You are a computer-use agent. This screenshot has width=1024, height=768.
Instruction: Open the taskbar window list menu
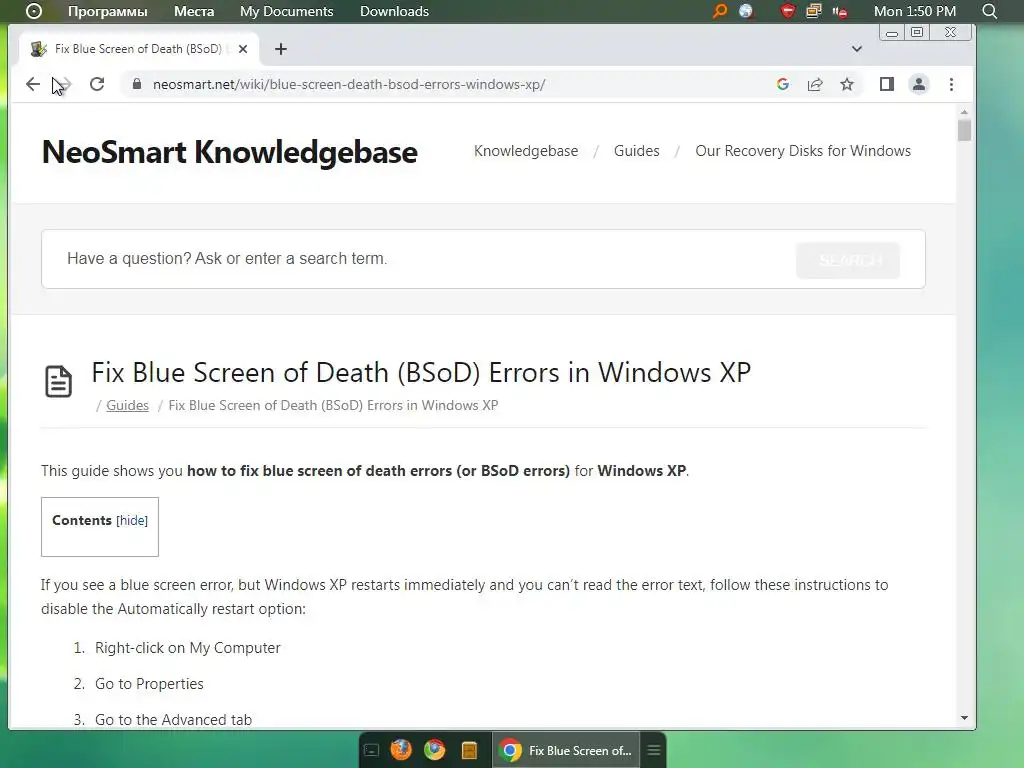(654, 750)
